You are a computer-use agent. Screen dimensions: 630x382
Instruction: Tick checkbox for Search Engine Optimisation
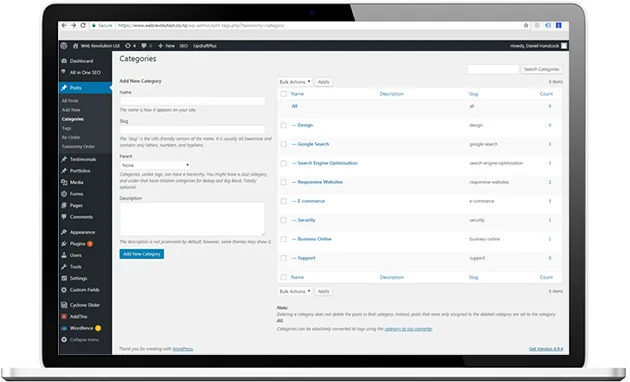tap(284, 163)
